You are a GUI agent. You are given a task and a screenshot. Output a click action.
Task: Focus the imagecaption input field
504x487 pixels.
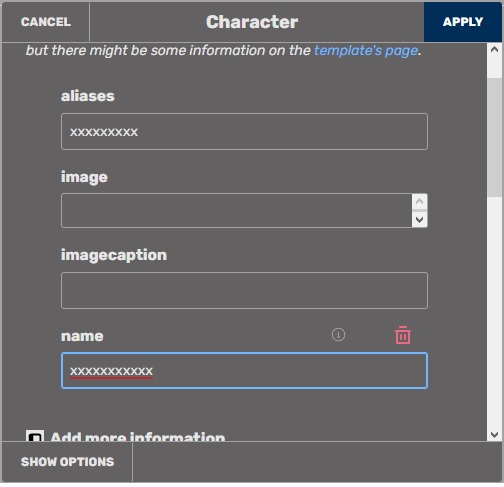coord(244,290)
